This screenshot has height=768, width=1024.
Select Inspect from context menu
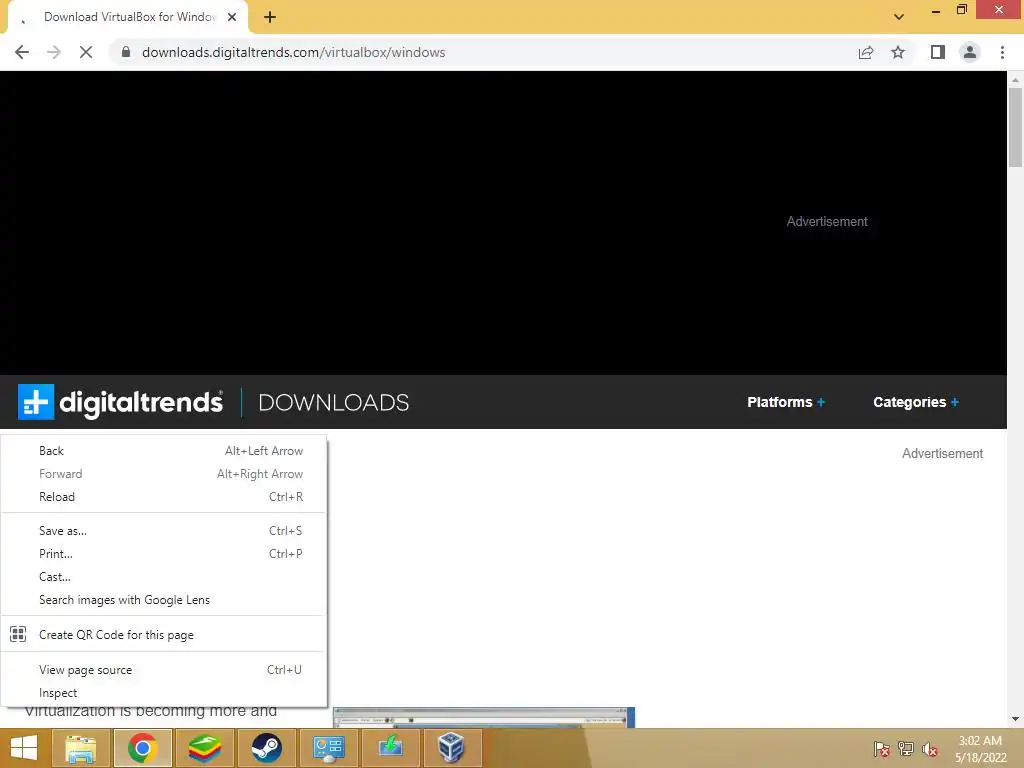[163, 693]
